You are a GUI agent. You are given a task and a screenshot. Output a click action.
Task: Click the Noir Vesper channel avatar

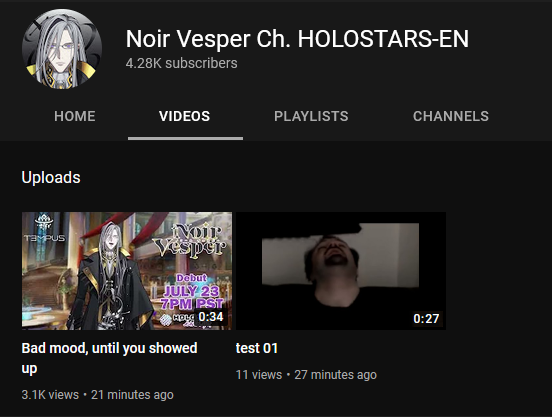point(62,49)
